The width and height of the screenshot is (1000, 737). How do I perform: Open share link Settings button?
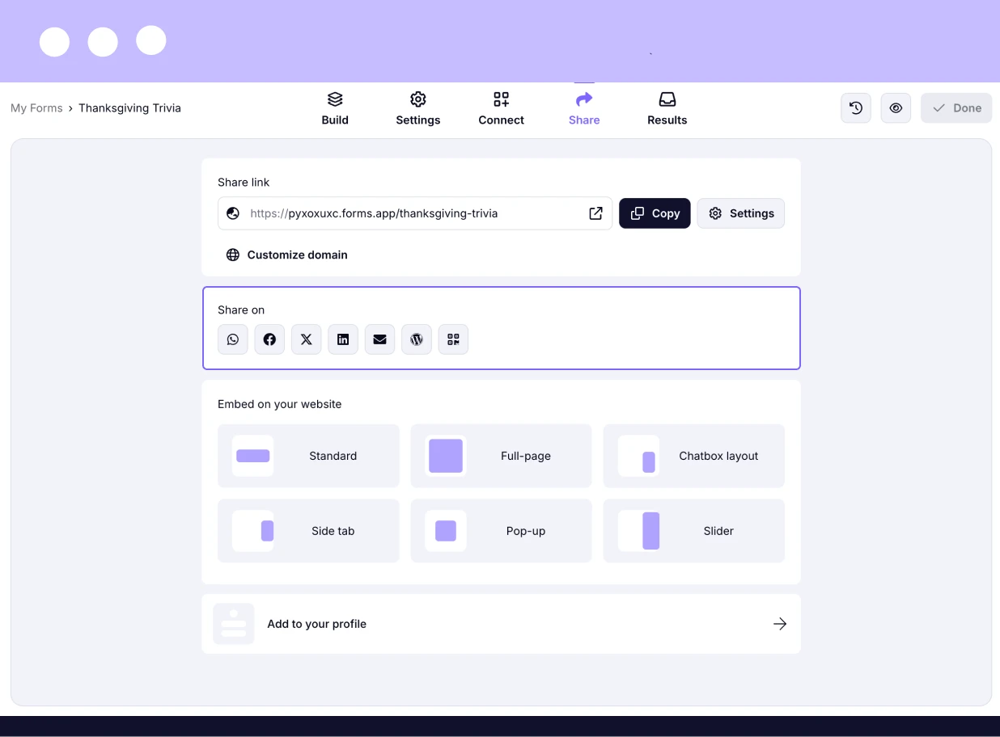[741, 213]
